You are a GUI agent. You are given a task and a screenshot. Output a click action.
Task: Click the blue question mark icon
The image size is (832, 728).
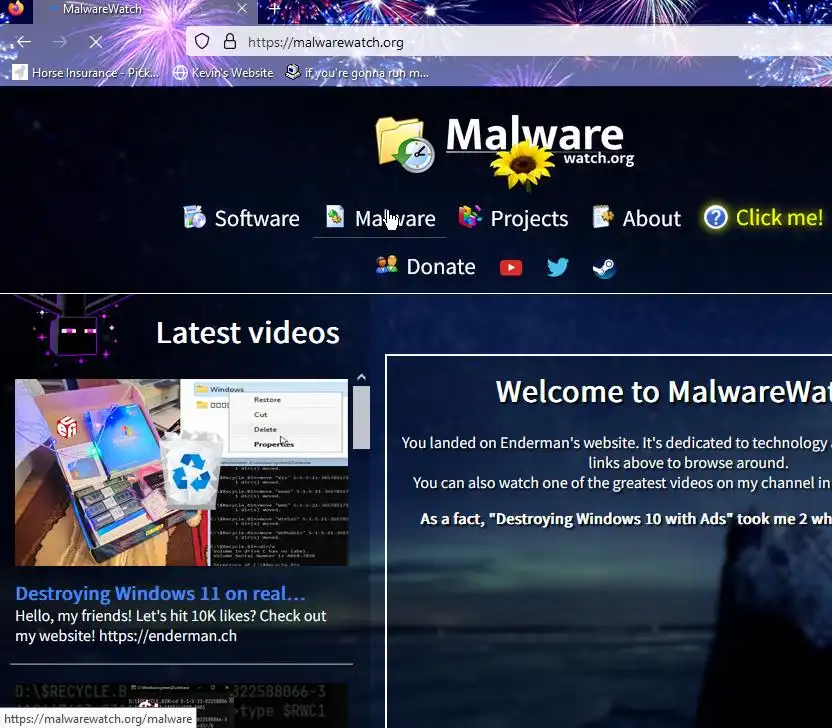715,218
